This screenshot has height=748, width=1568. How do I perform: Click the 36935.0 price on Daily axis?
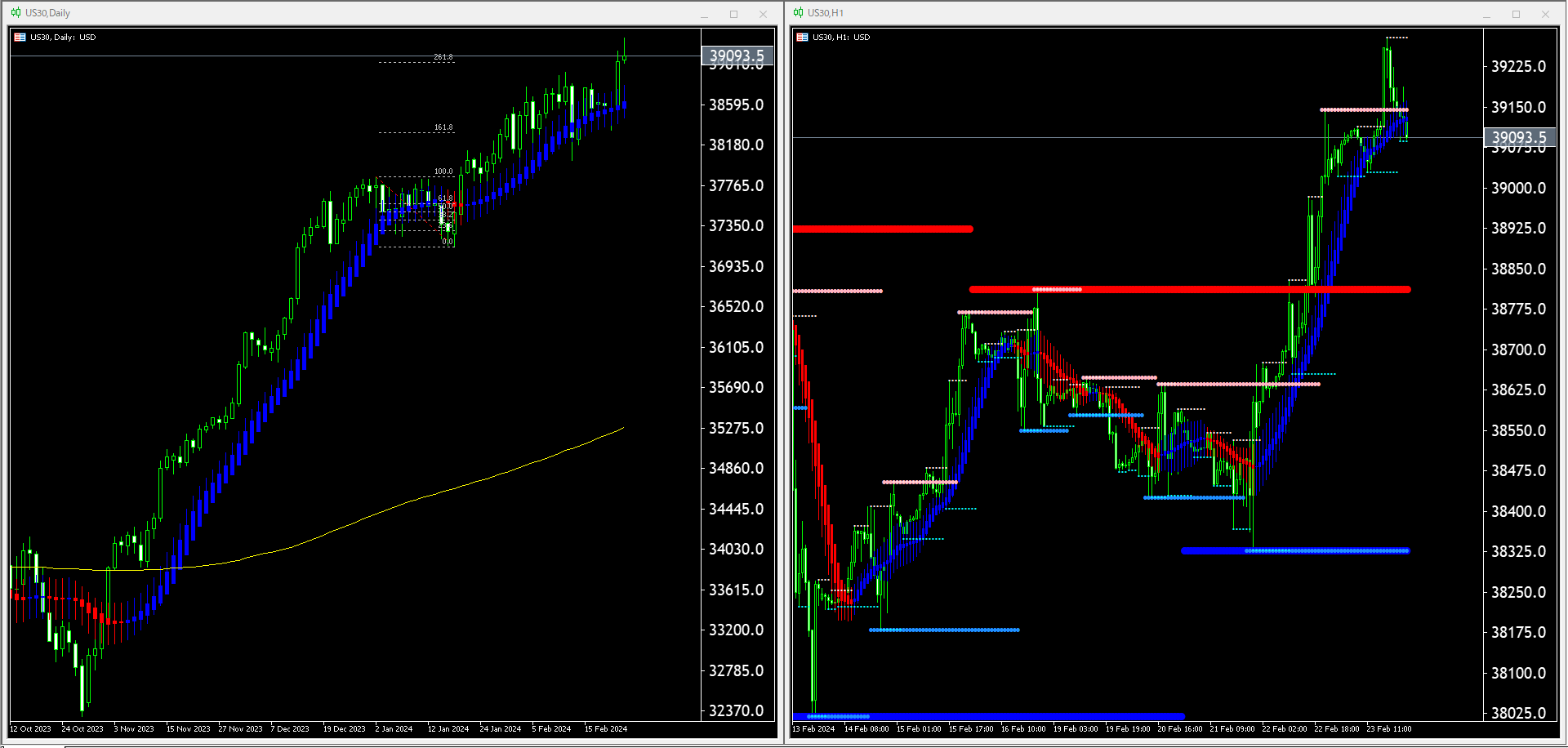click(737, 266)
